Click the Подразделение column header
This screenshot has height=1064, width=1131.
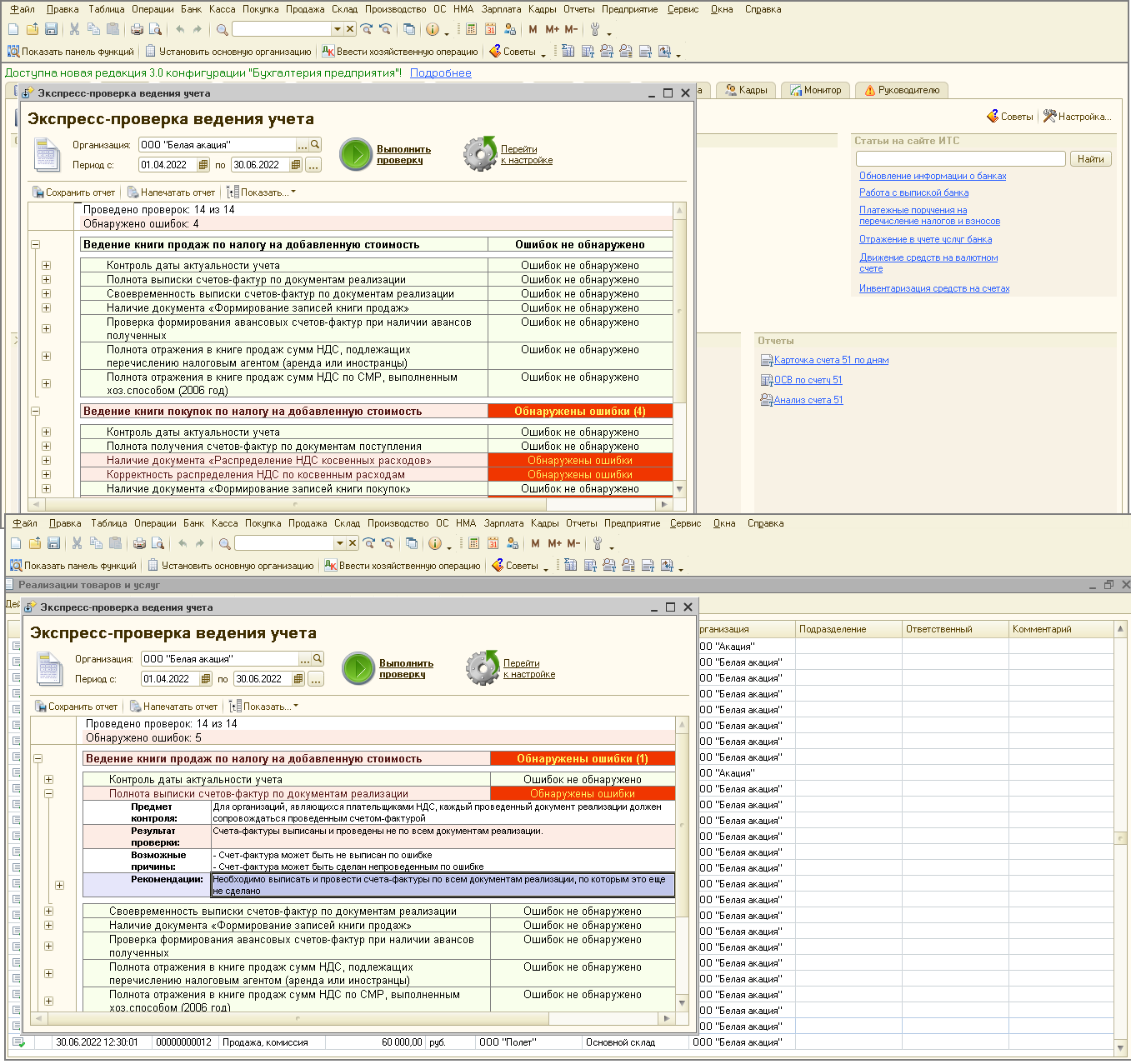[x=848, y=629]
